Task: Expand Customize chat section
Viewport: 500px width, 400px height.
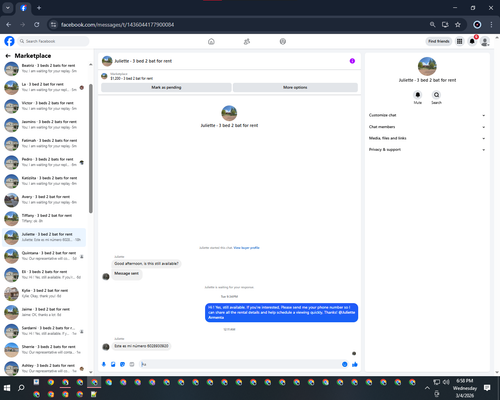Action: coord(427,115)
